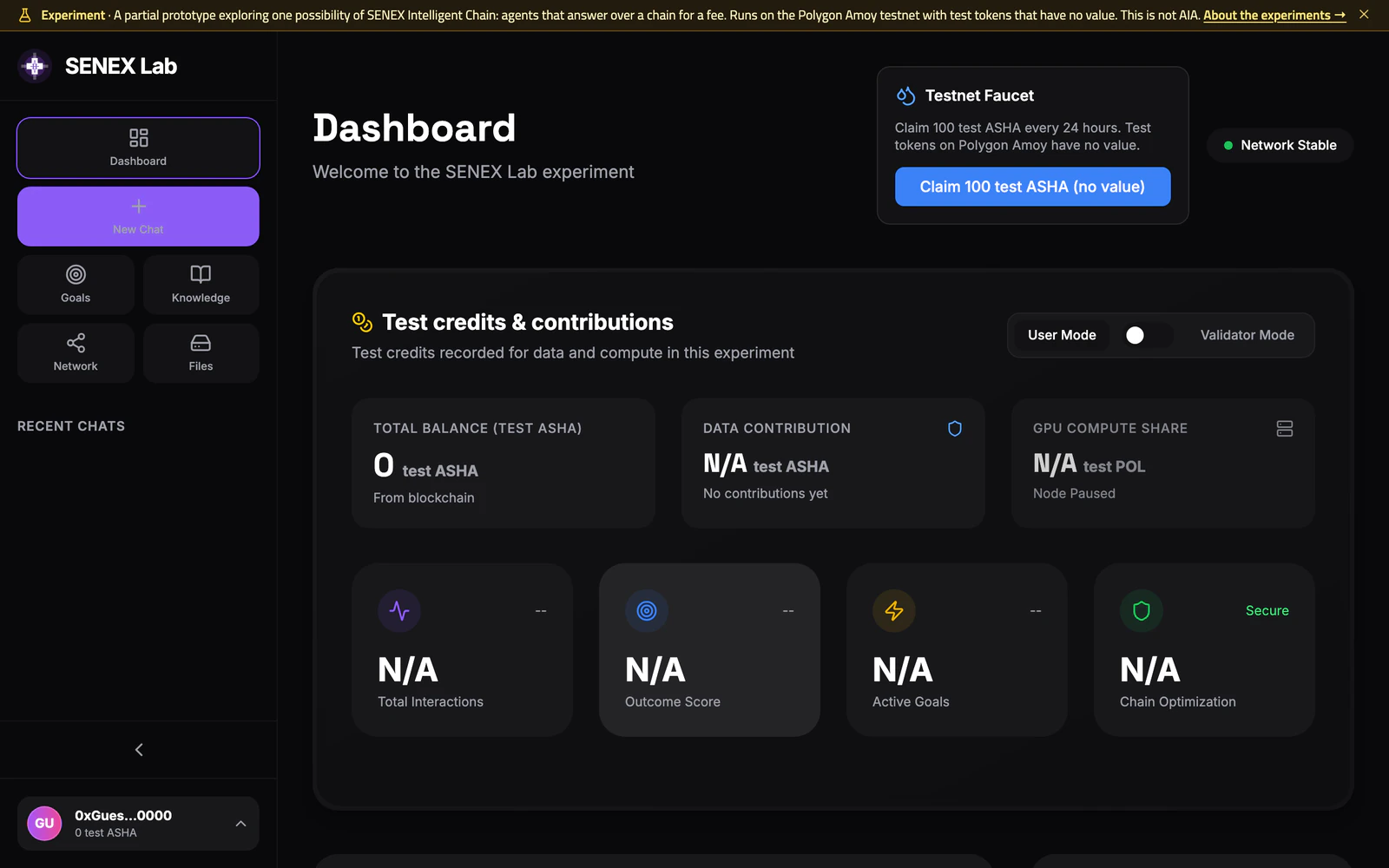Open the Network section
Image resolution: width=1389 pixels, height=868 pixels.
click(76, 352)
